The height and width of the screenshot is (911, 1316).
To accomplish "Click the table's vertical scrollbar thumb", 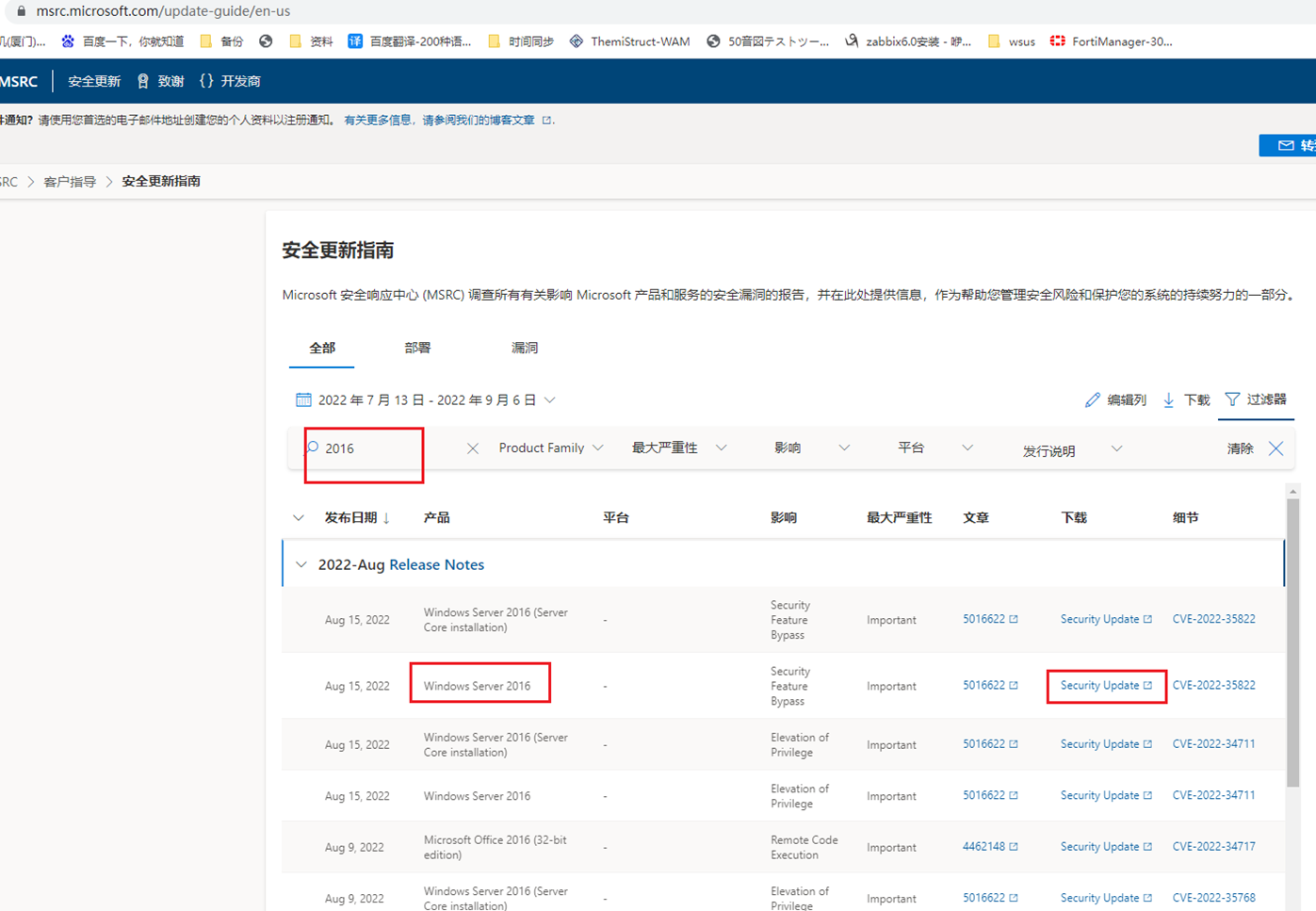I will (1292, 643).
